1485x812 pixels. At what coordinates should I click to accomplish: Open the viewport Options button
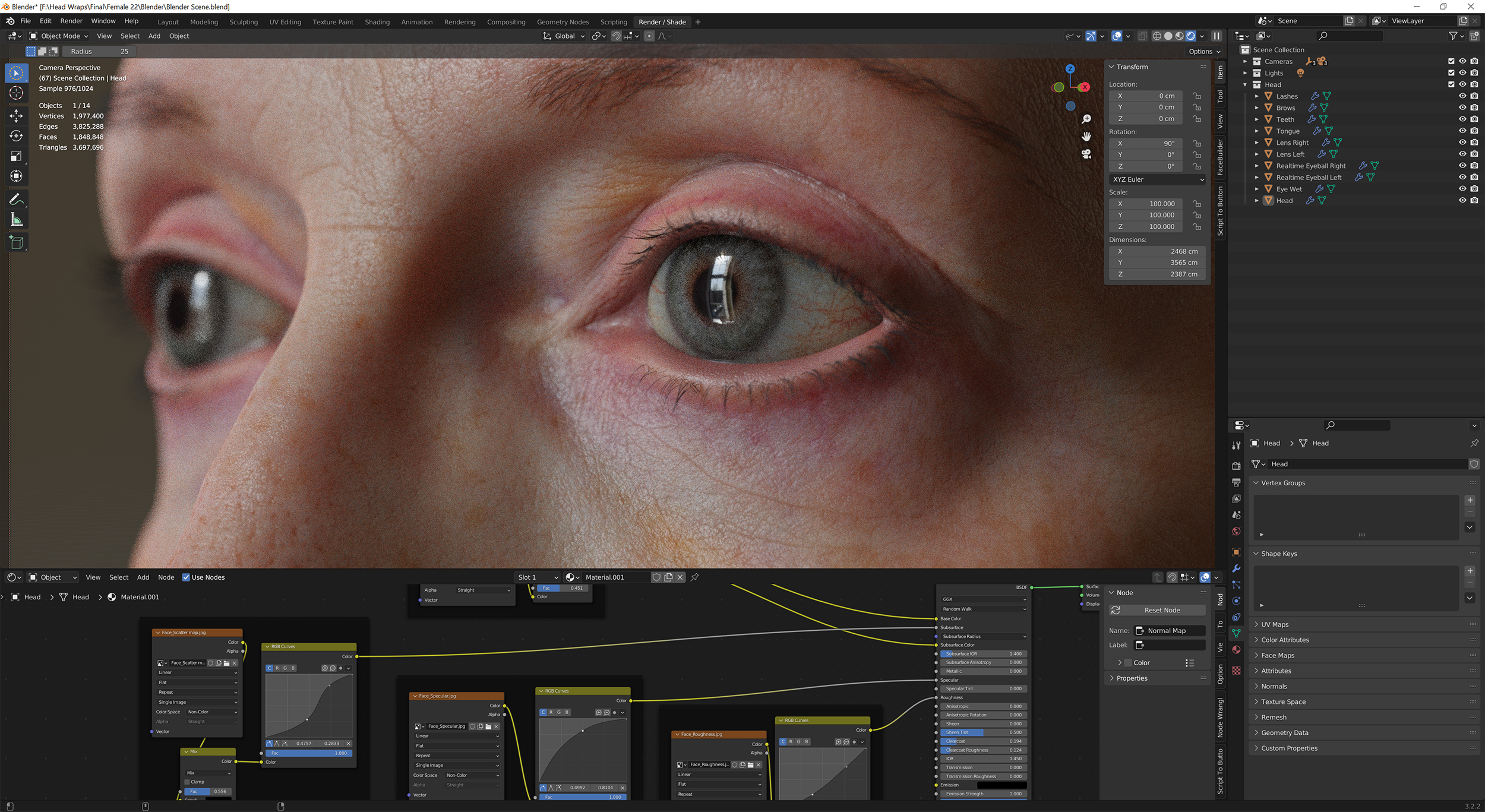1201,51
